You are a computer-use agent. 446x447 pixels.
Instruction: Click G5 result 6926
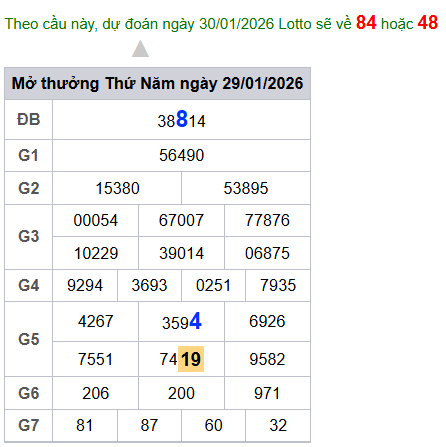(x=267, y=321)
